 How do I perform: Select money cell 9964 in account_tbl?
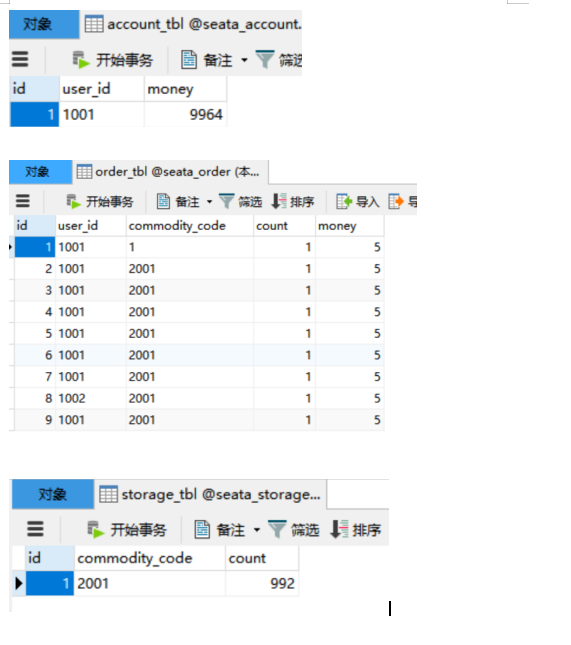tap(185, 114)
